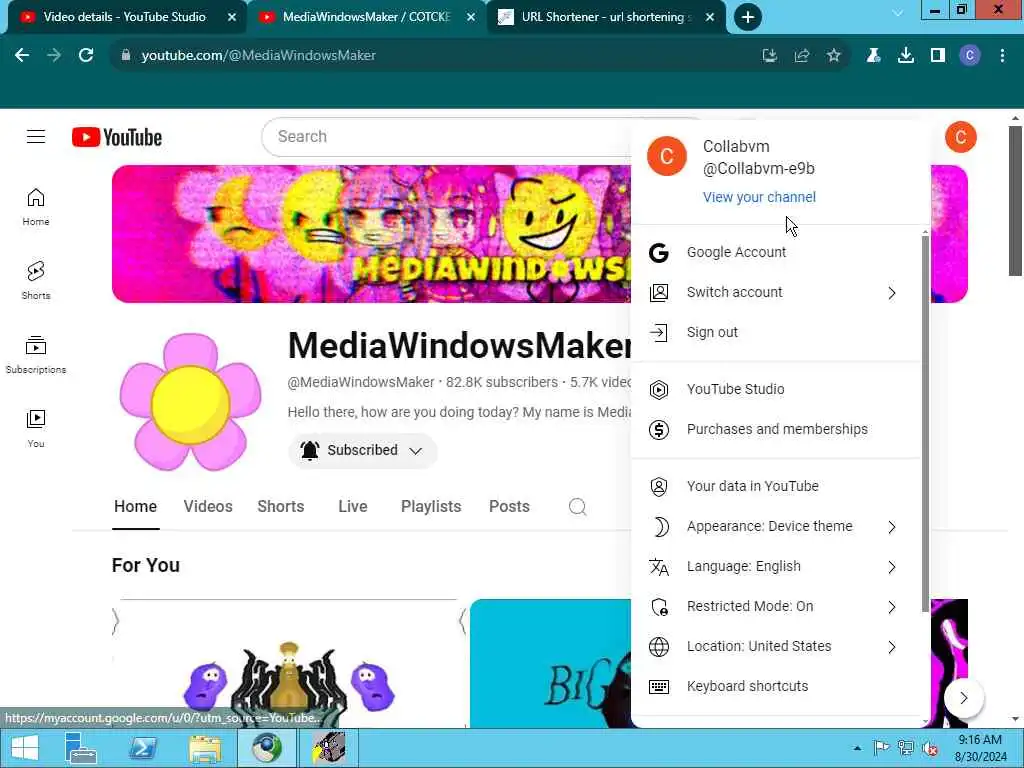The height and width of the screenshot is (768, 1024).
Task: Show hidden tray icons arrow
Action: pyautogui.click(x=857, y=748)
